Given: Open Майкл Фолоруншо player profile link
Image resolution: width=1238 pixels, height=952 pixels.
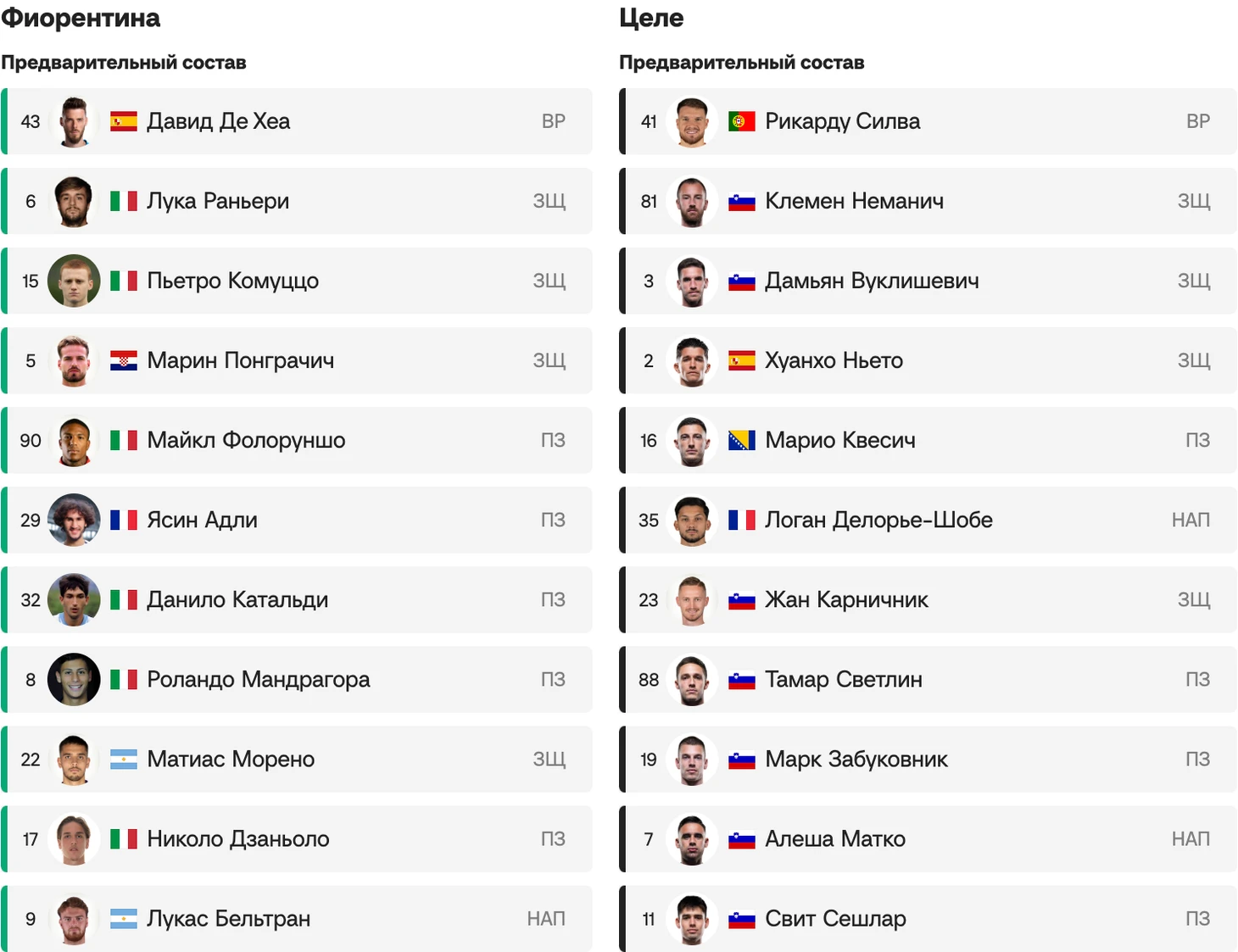Looking at the screenshot, I should coord(246,441).
